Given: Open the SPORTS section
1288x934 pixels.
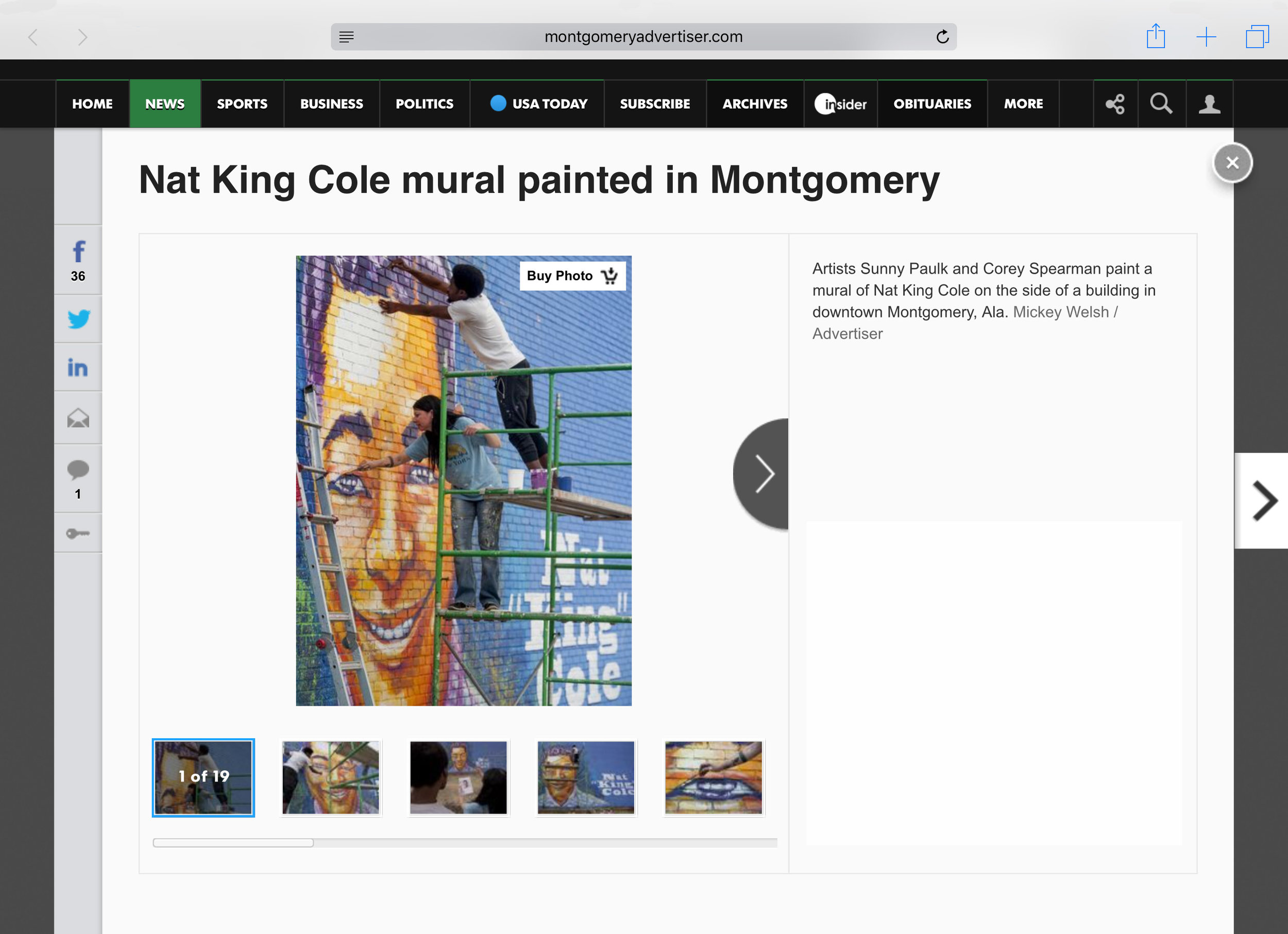Looking at the screenshot, I should (242, 104).
